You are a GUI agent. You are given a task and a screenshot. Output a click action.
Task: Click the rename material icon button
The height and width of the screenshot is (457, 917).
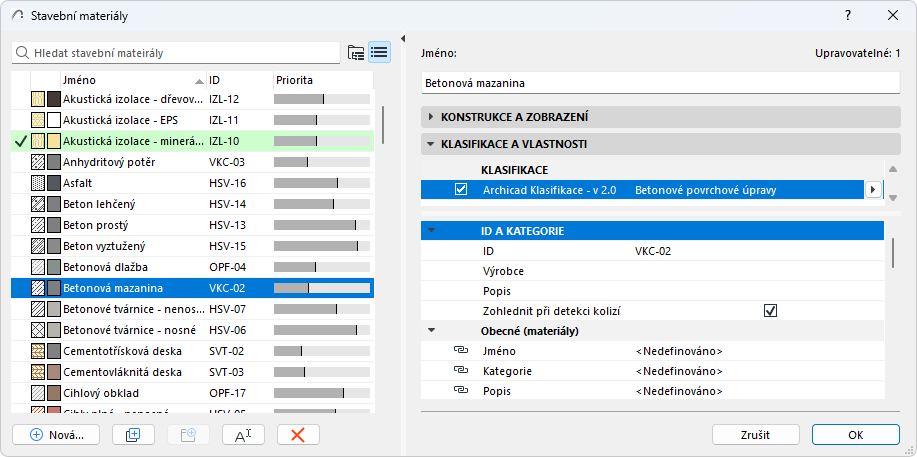coord(242,434)
